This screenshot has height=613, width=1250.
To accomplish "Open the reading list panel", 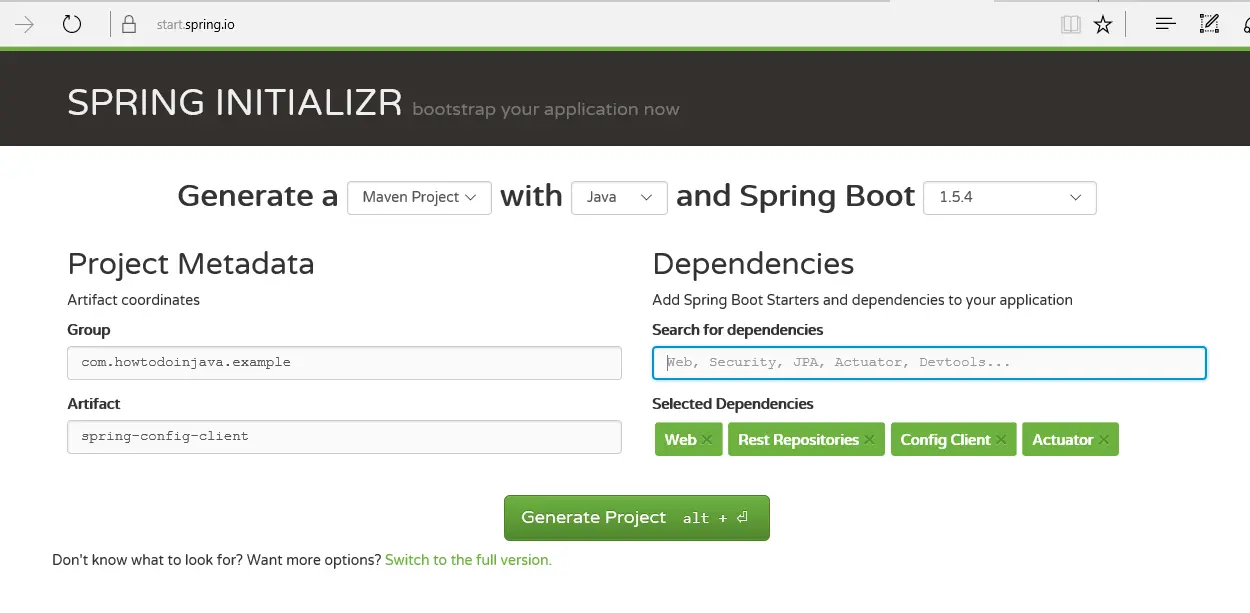I will click(1164, 23).
